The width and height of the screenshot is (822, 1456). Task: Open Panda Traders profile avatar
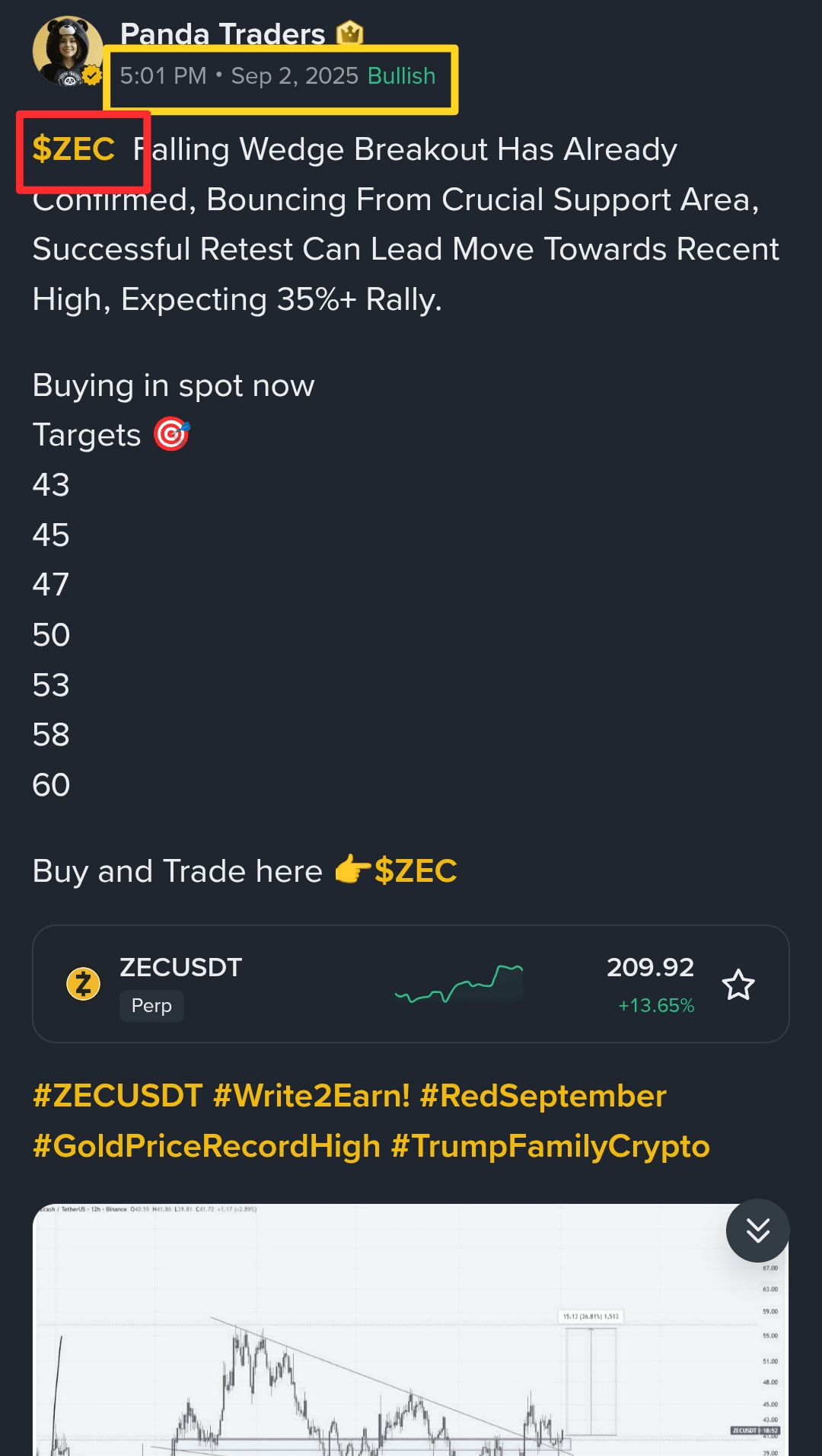[x=68, y=51]
